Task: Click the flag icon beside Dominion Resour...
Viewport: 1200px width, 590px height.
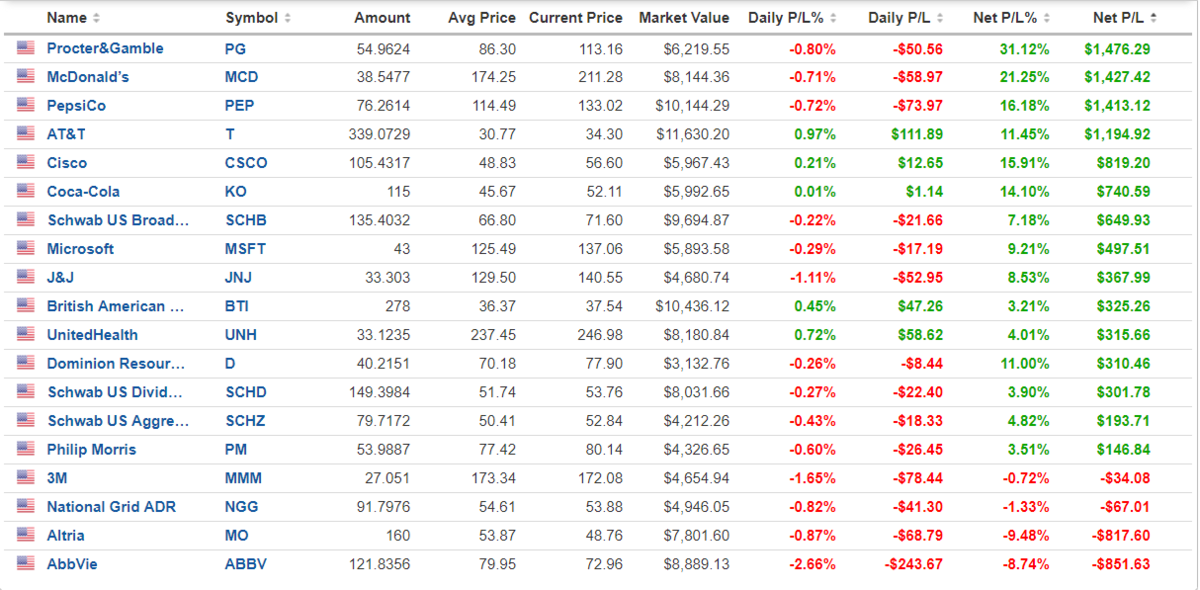Action: coord(25,363)
